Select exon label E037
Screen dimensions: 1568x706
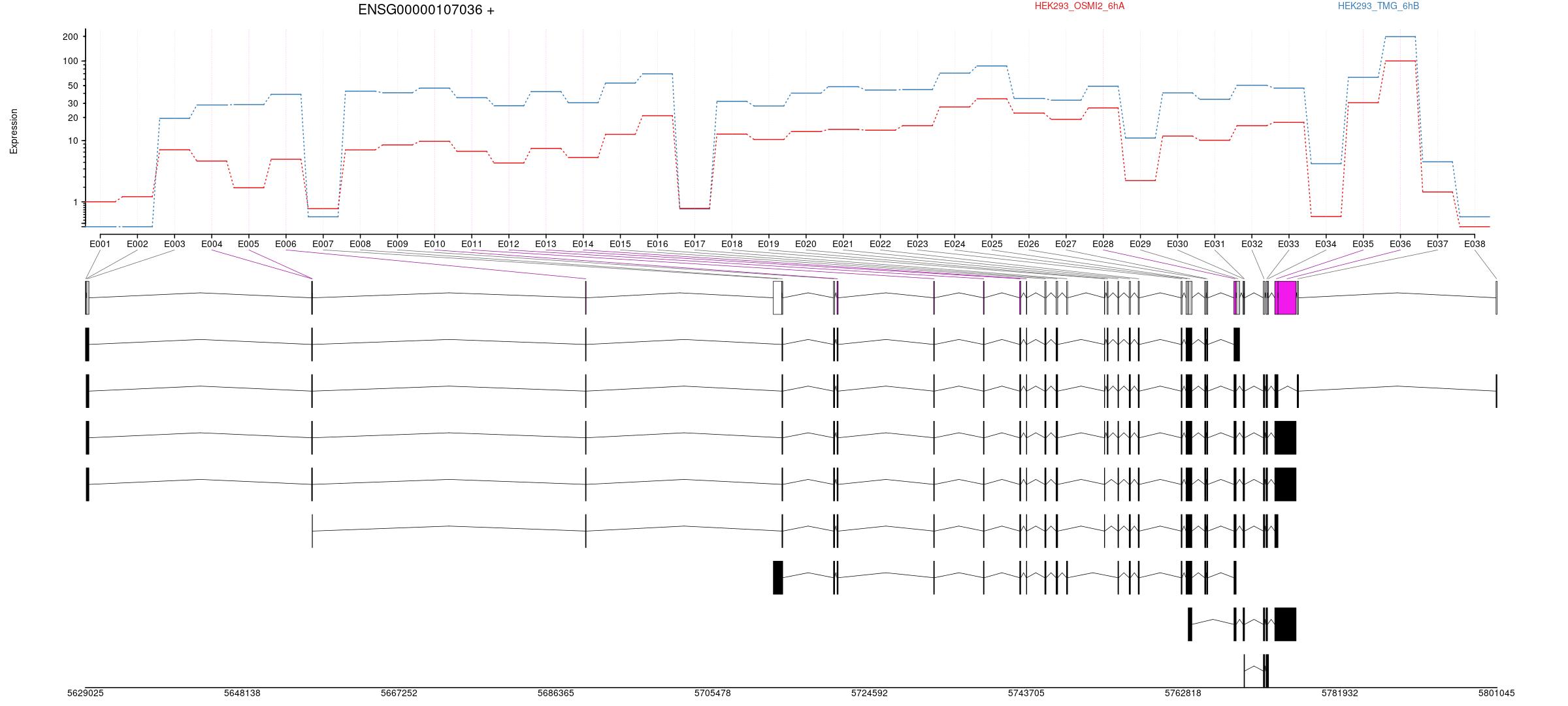pyautogui.click(x=1437, y=244)
